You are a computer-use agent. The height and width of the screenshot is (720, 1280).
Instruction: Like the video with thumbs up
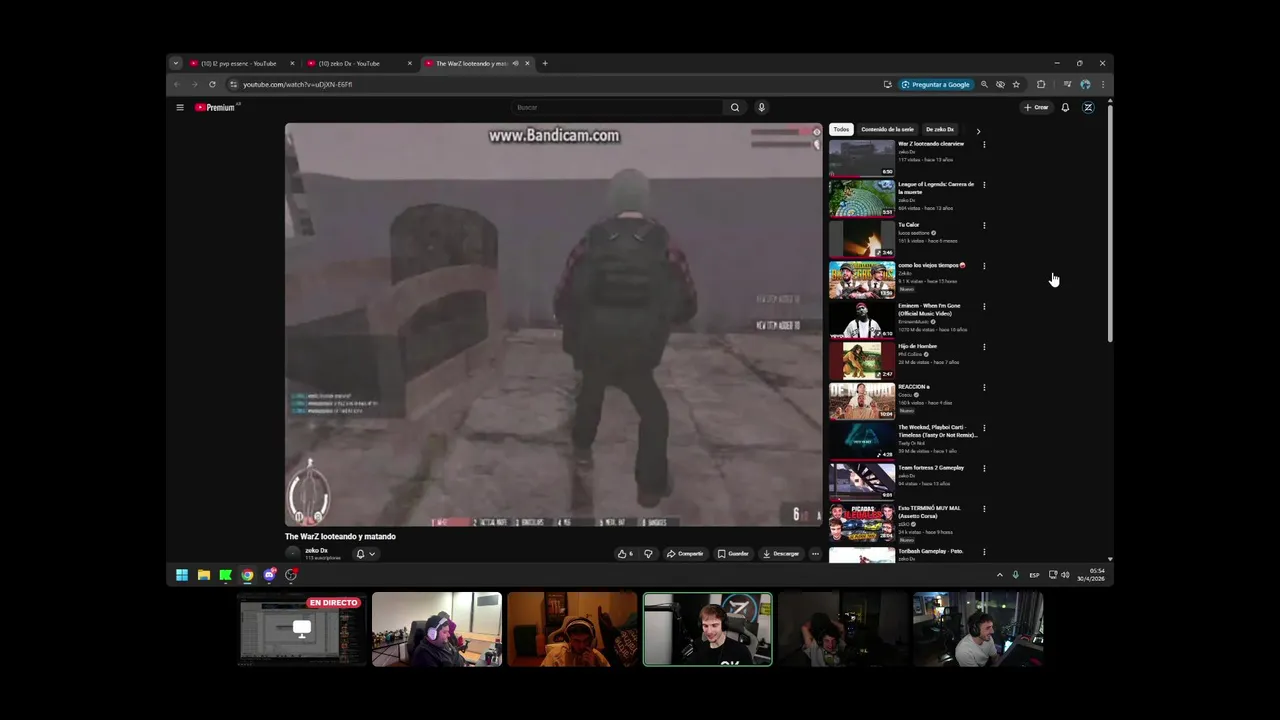click(x=624, y=553)
